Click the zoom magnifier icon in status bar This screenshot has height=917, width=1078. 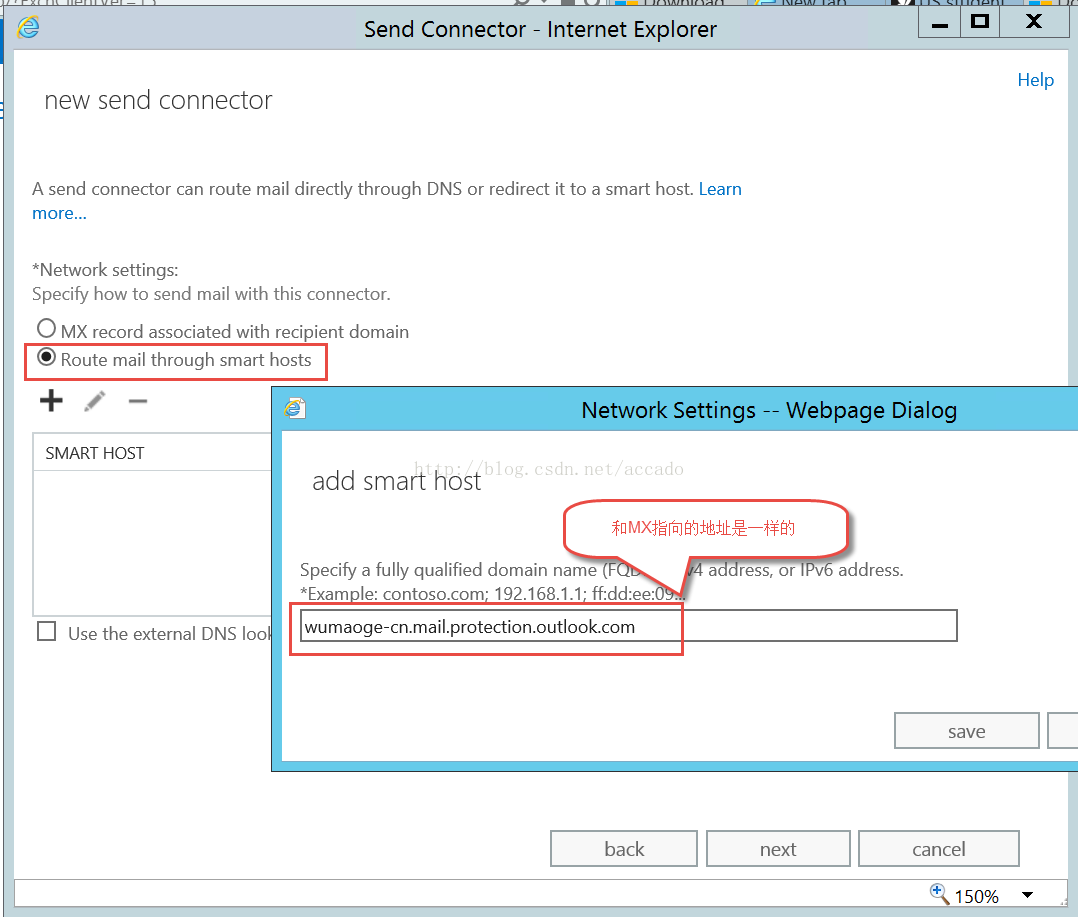[939, 894]
